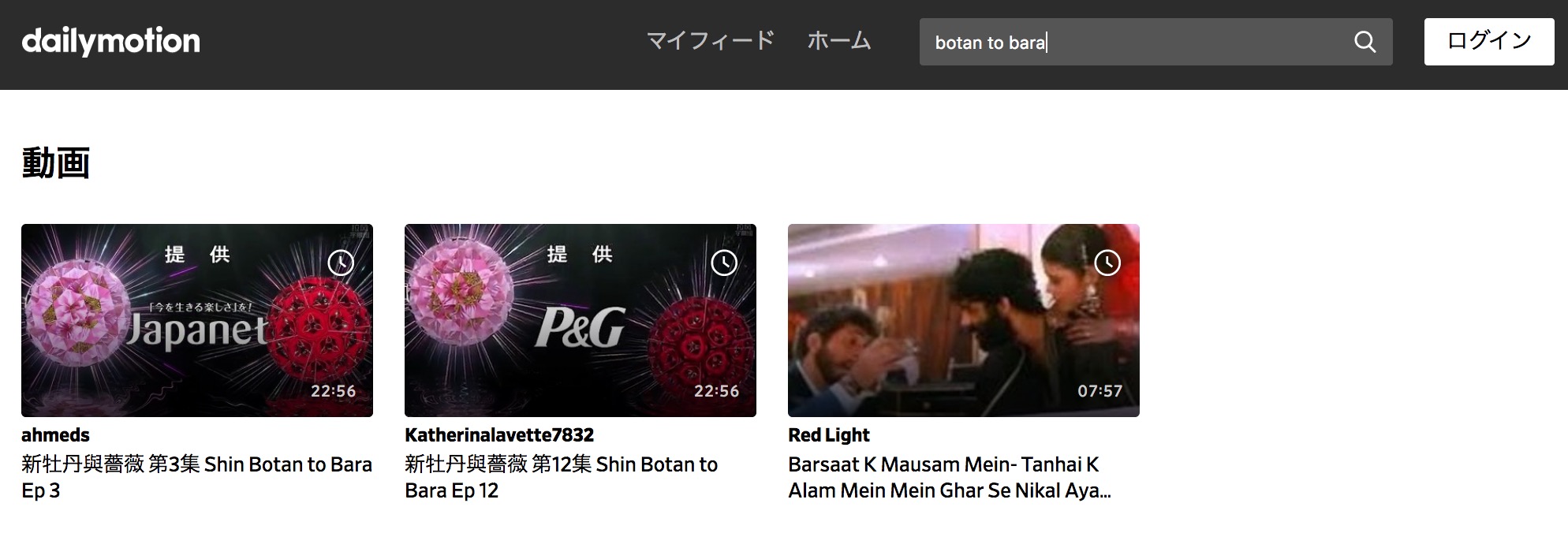Click the 22:56 duration on Japanet video

coord(333,391)
